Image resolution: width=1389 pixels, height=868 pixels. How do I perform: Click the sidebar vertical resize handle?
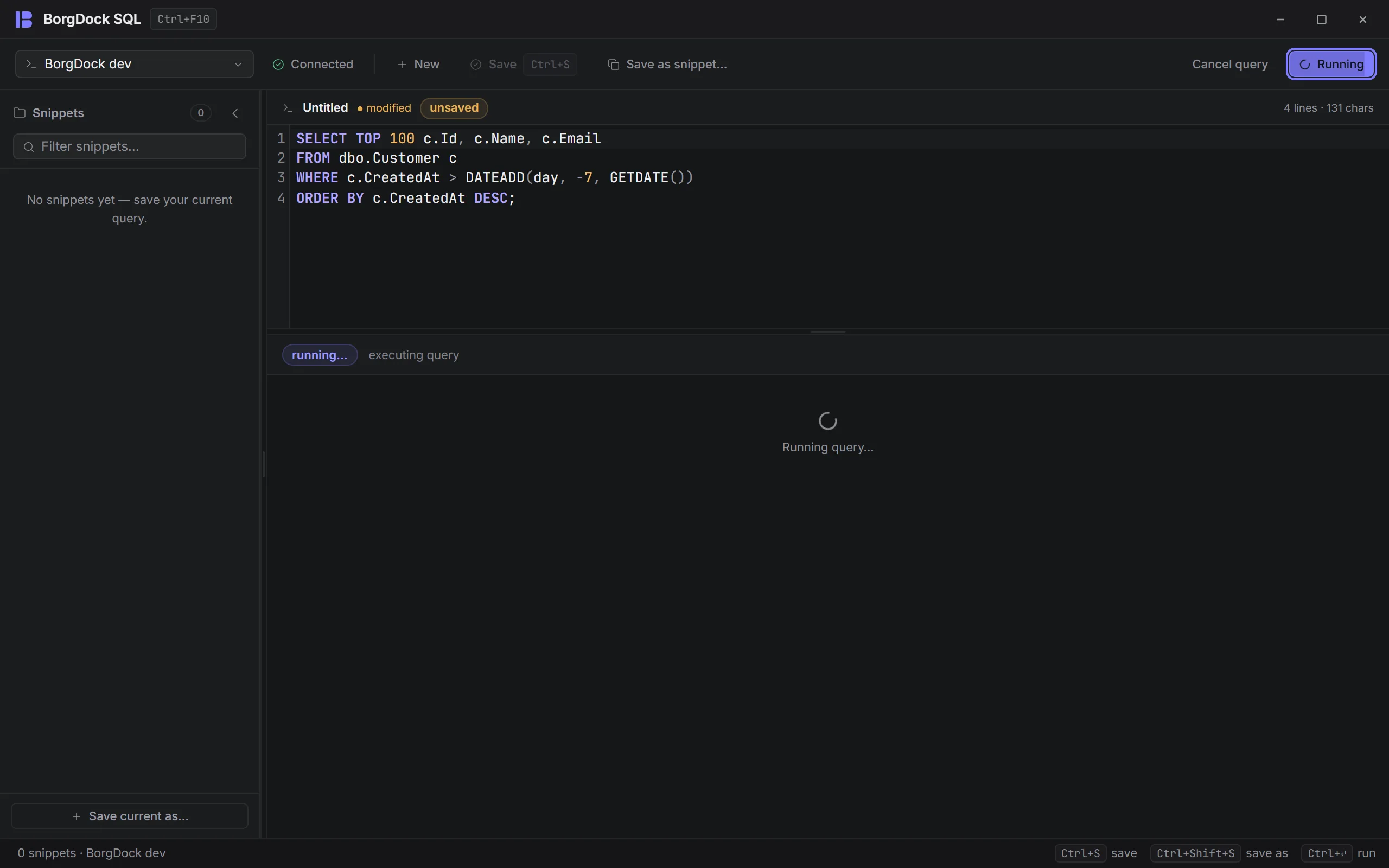[x=264, y=464]
